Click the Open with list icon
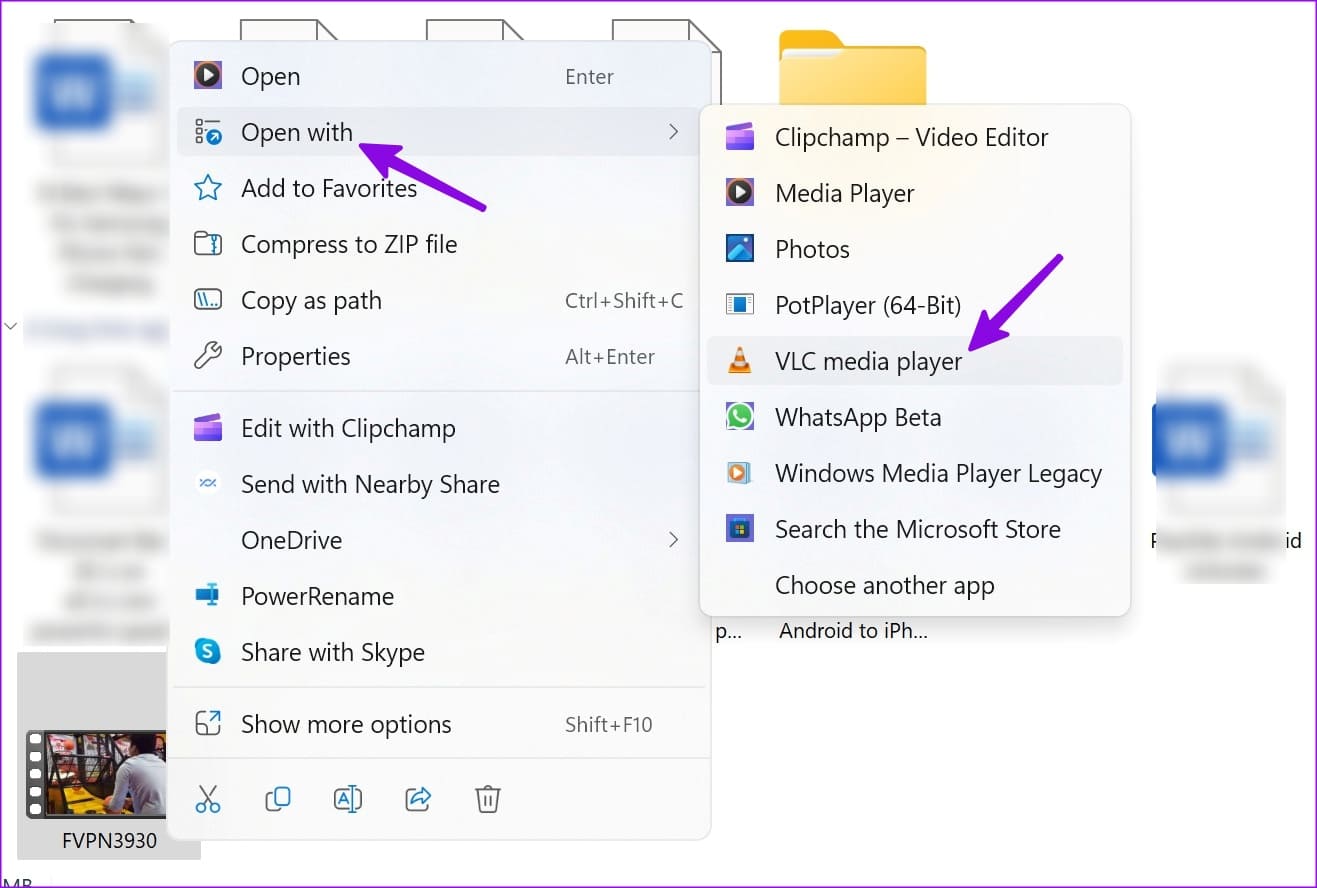This screenshot has height=888, width=1317. click(x=207, y=132)
